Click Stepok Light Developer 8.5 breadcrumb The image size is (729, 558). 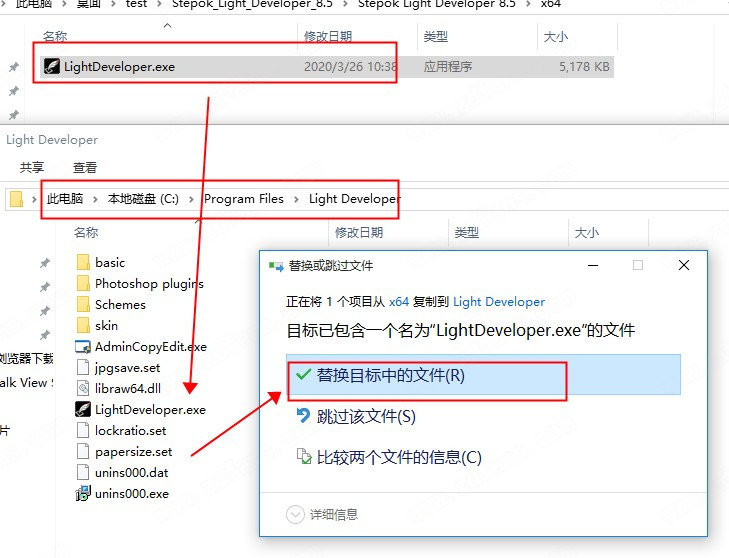click(x=437, y=4)
